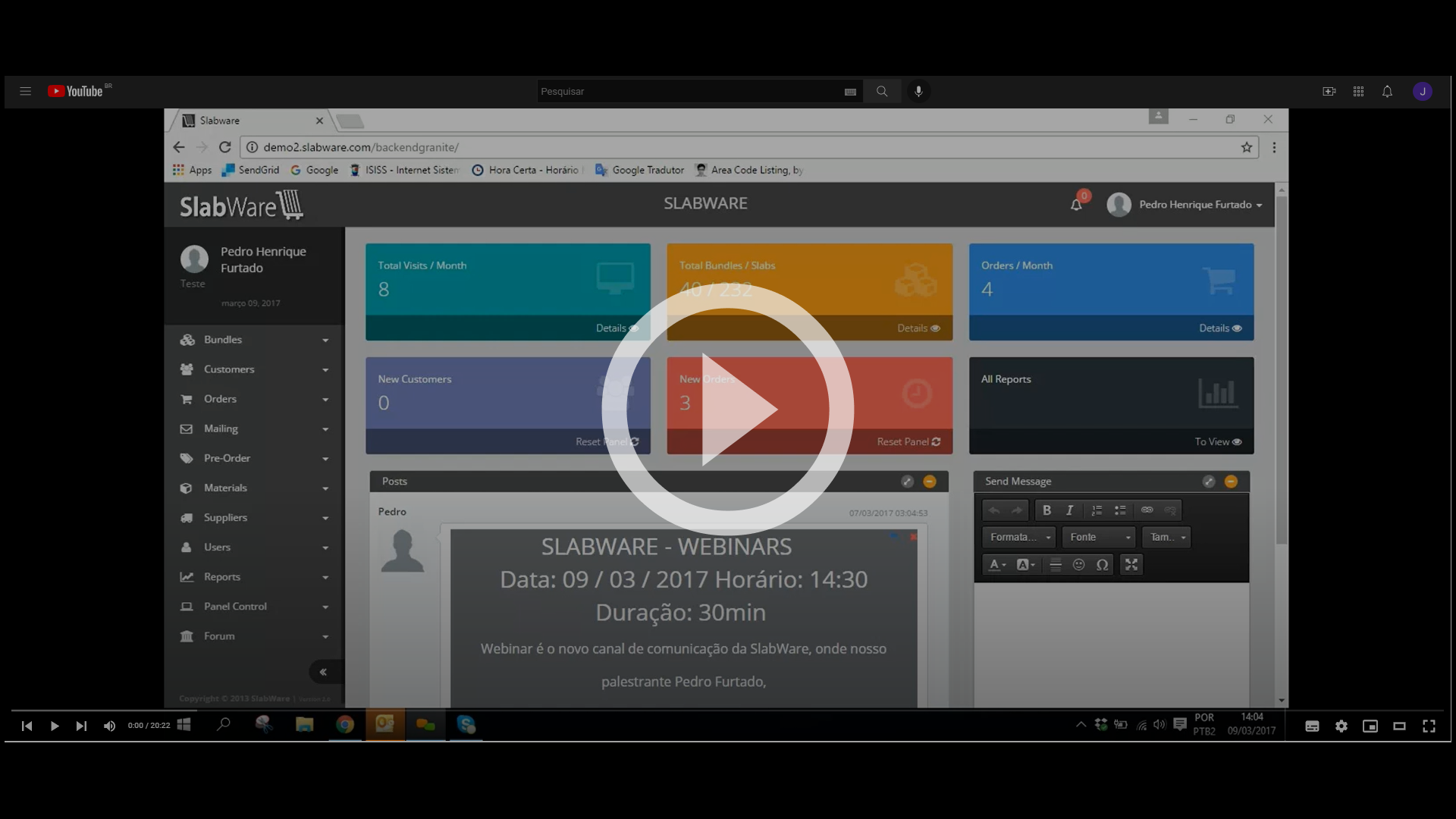Image resolution: width=1456 pixels, height=819 pixels.
Task: Open Forum in sidebar
Action: click(x=254, y=635)
